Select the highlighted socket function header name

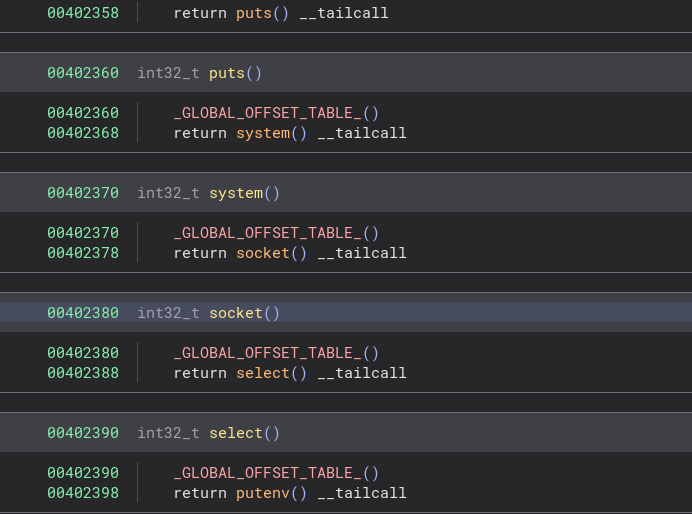(x=235, y=313)
